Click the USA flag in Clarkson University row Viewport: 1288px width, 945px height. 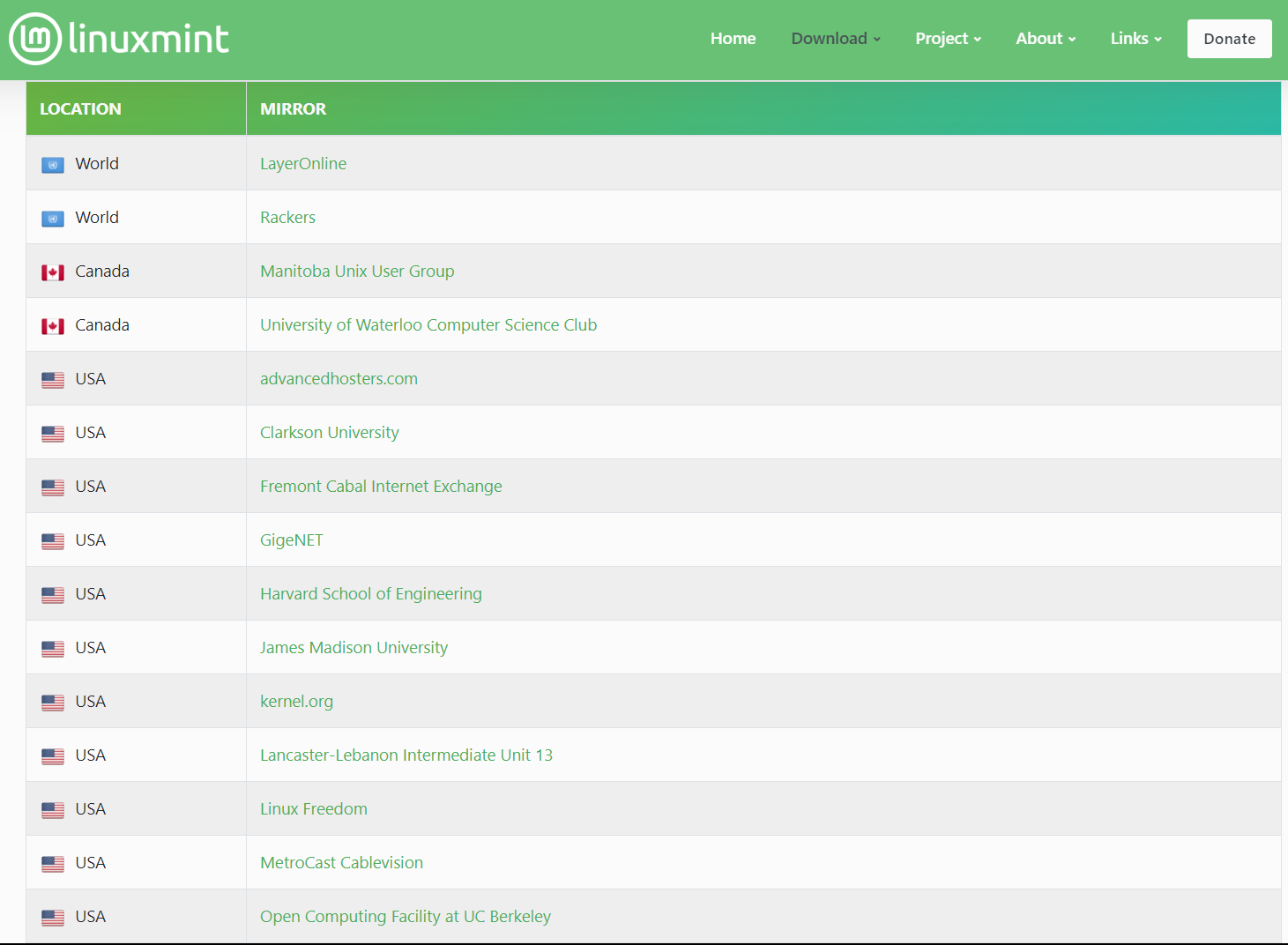click(53, 434)
